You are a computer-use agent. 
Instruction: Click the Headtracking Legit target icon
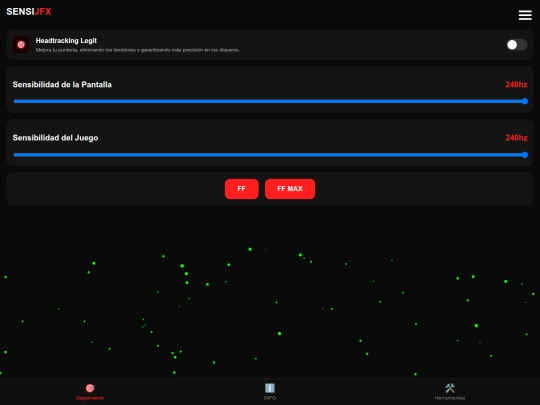point(21,45)
